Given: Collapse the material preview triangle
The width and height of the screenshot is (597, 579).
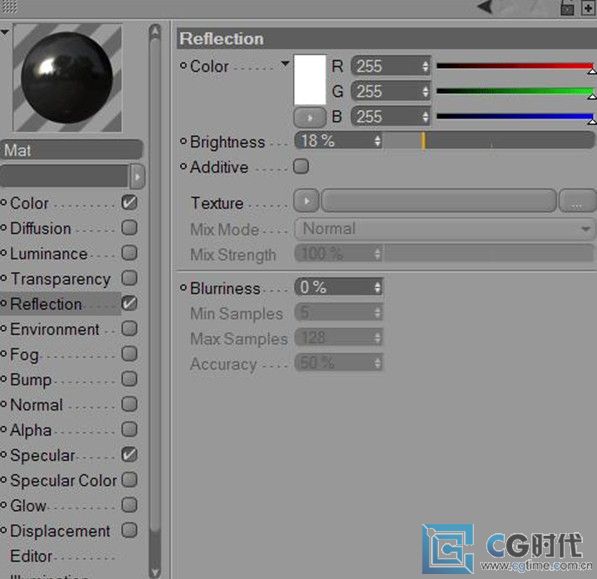Looking at the screenshot, I should 5,32.
